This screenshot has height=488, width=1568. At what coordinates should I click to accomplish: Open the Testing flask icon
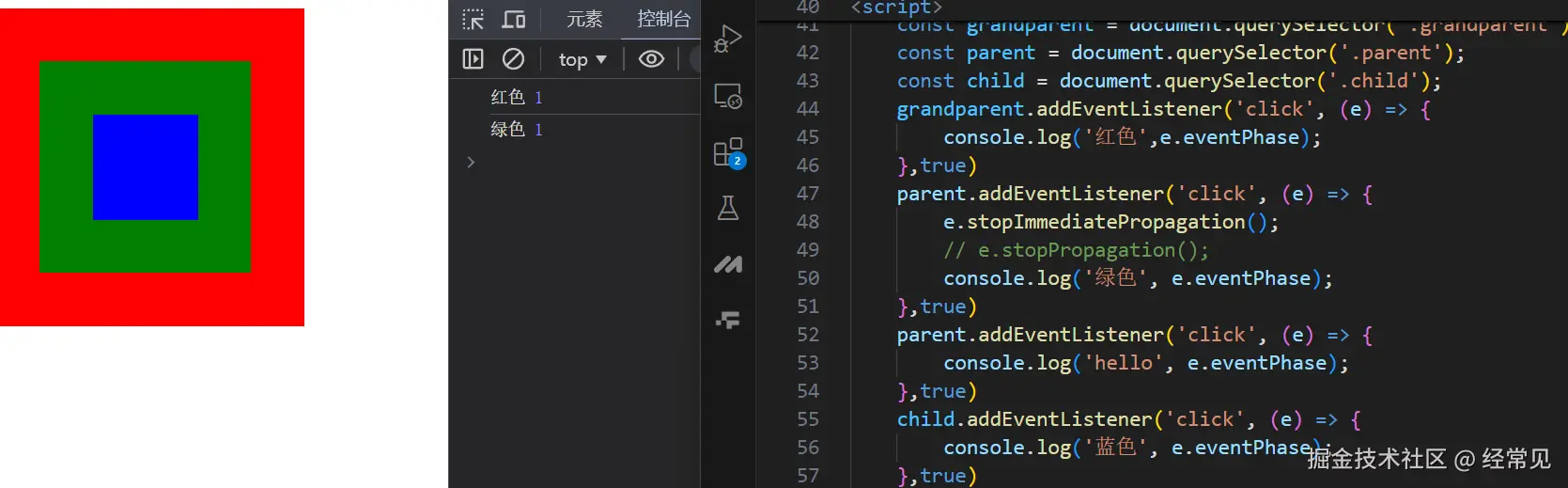(x=728, y=208)
